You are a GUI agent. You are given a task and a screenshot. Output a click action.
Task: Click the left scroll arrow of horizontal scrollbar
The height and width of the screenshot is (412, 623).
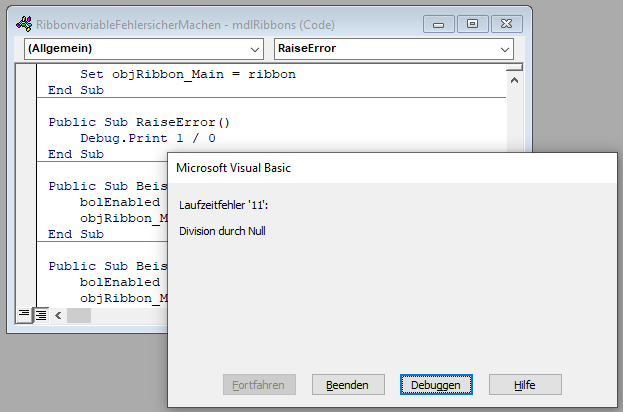pyautogui.click(x=58, y=315)
